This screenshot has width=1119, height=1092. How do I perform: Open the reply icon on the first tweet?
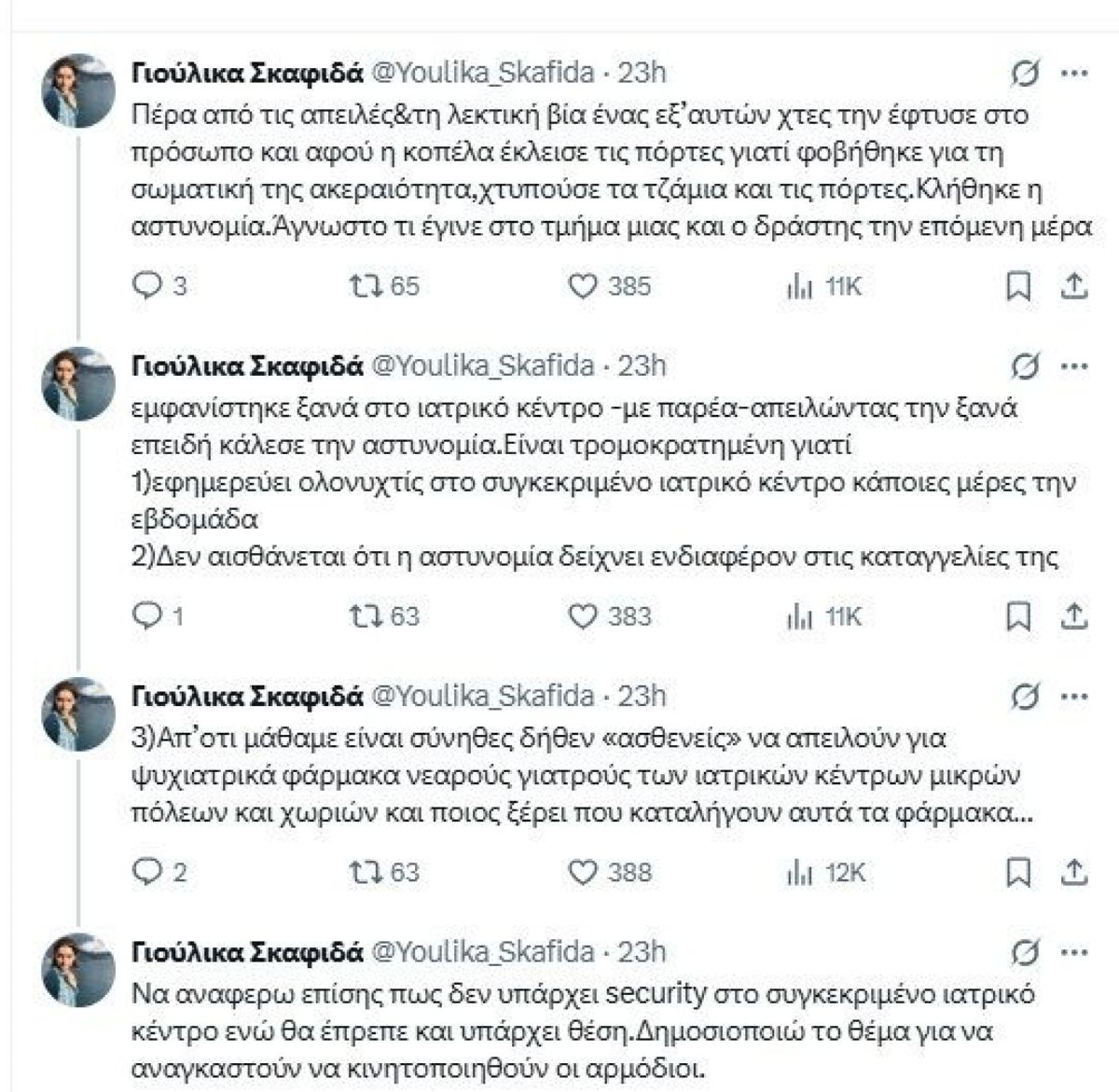click(x=149, y=287)
